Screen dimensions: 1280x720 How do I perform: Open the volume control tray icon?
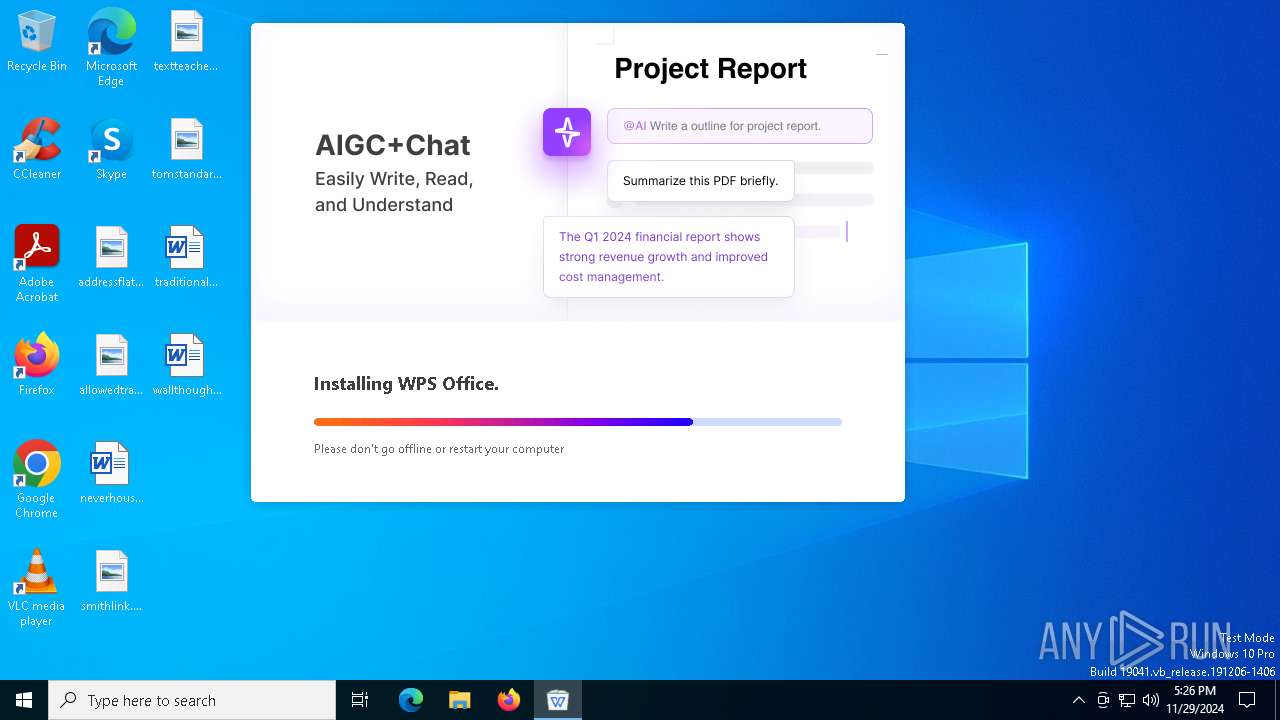1151,700
